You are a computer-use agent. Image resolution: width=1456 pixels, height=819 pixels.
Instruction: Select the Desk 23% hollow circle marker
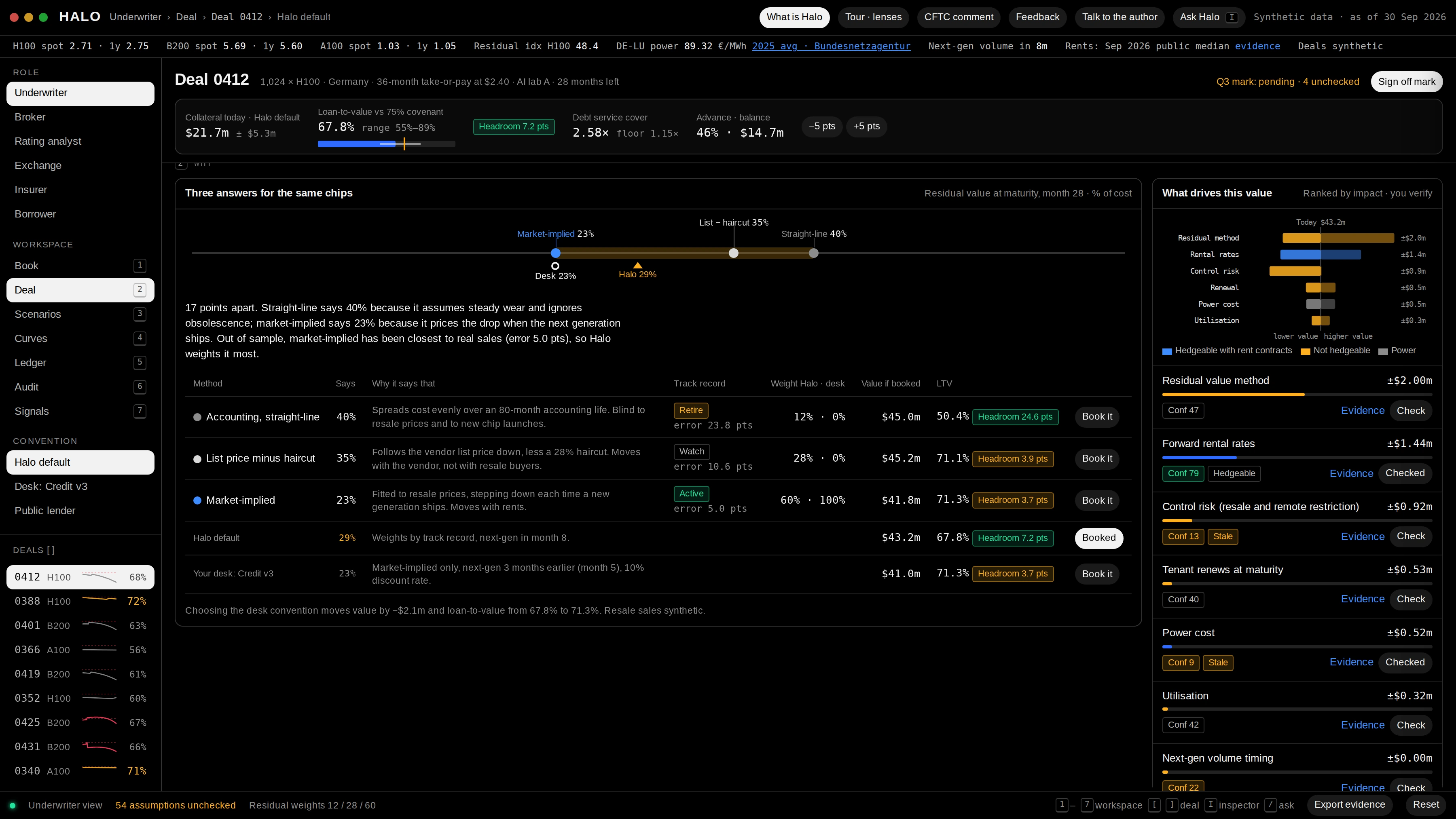click(555, 266)
